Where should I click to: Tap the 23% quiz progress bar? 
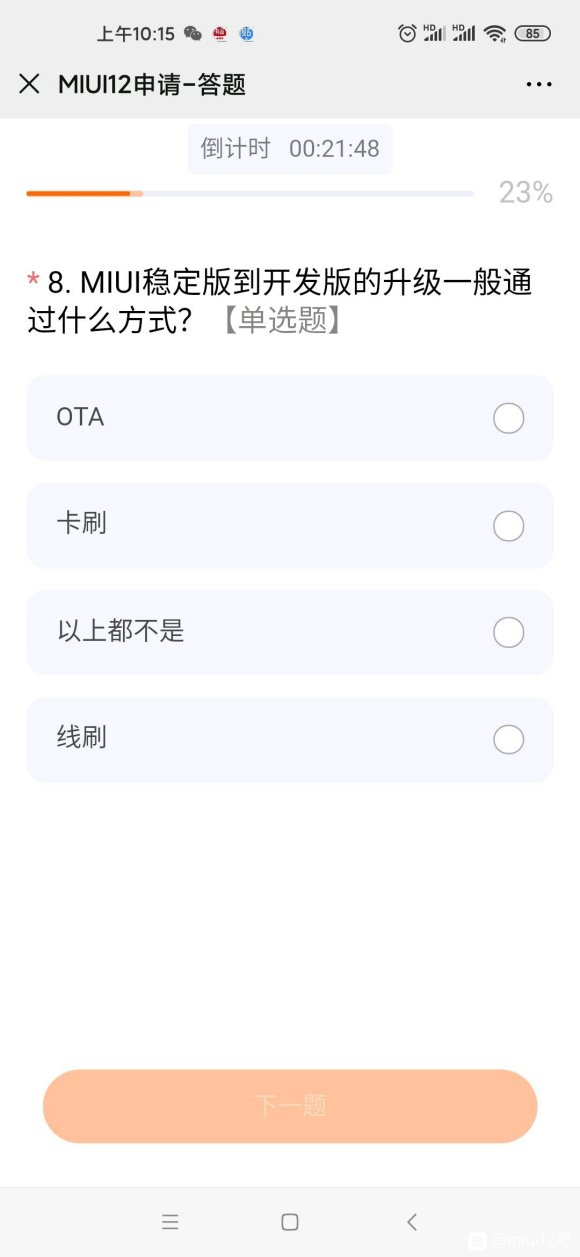click(x=250, y=193)
